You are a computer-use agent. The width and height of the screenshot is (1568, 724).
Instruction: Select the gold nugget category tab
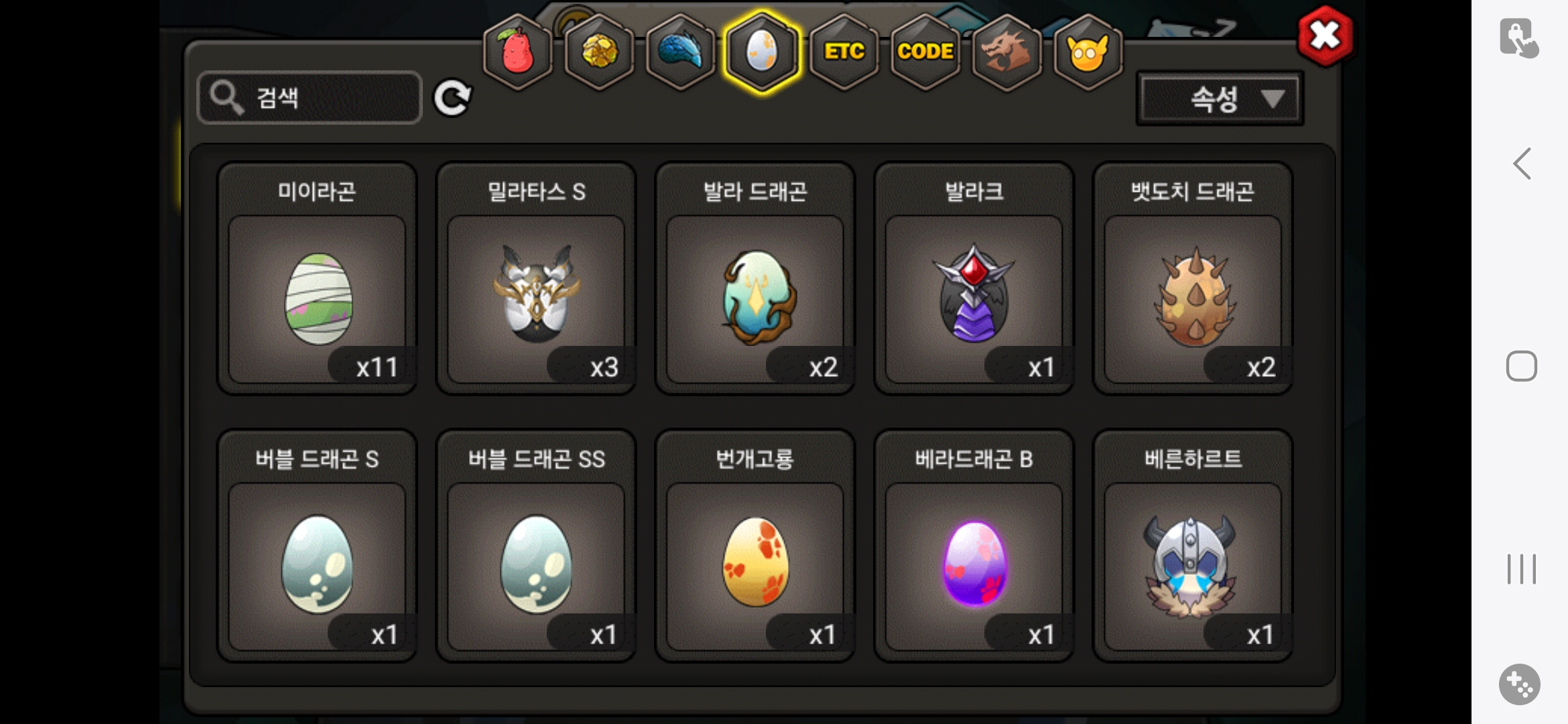click(598, 52)
